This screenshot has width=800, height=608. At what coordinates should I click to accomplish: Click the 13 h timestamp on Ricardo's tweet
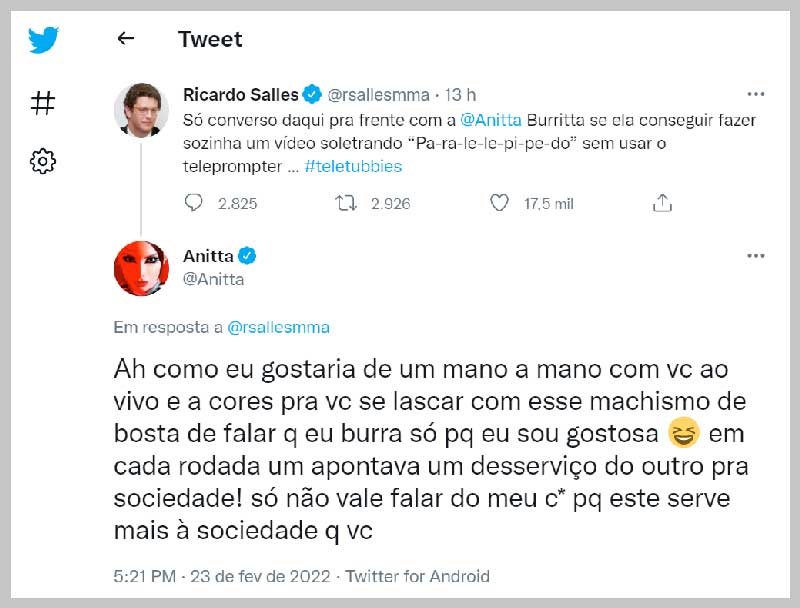coord(460,95)
